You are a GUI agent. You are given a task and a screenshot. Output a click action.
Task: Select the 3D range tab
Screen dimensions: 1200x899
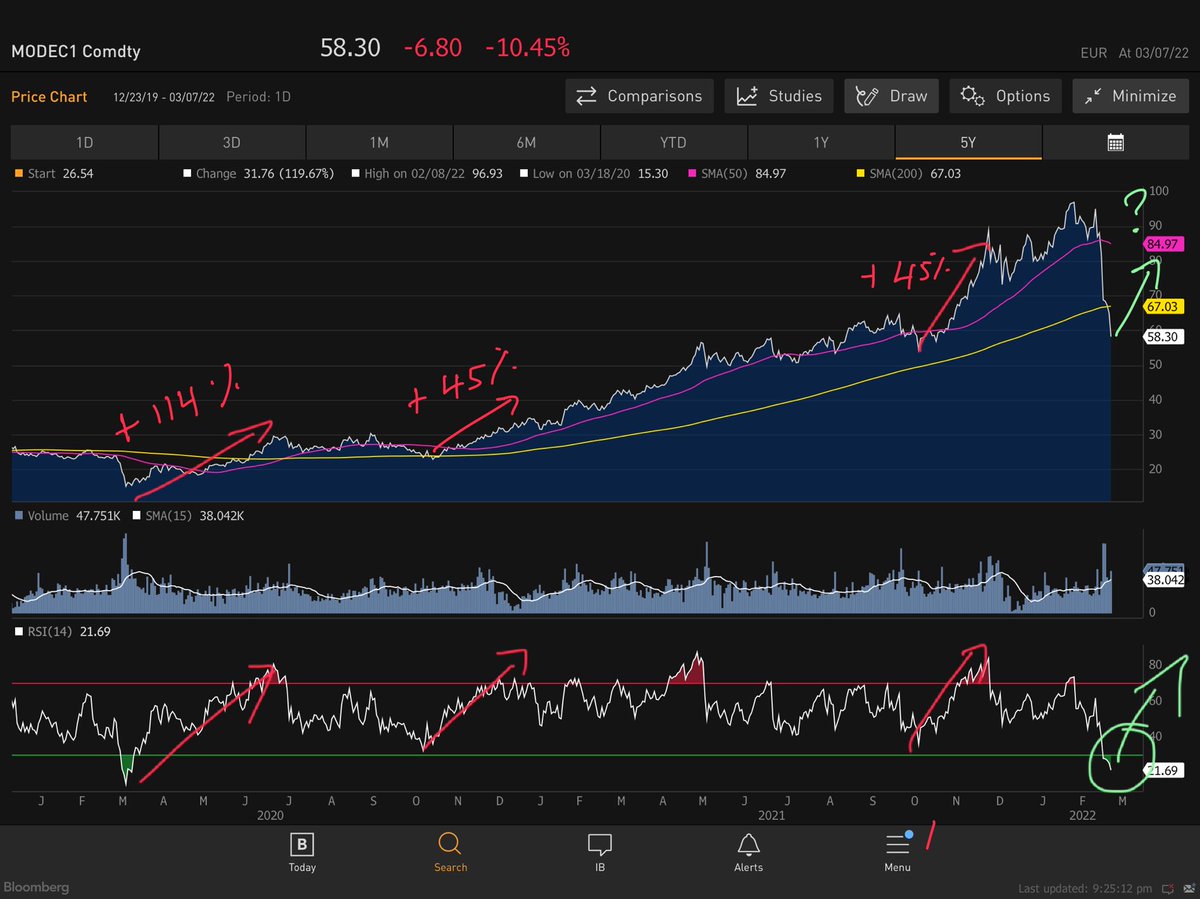click(x=232, y=143)
